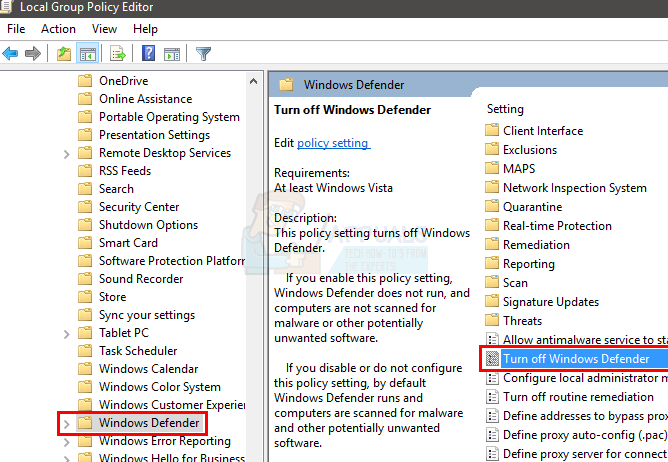This screenshot has width=668, height=462.
Task: Toggle the Show/Hide Action Pane icon
Action: point(171,53)
